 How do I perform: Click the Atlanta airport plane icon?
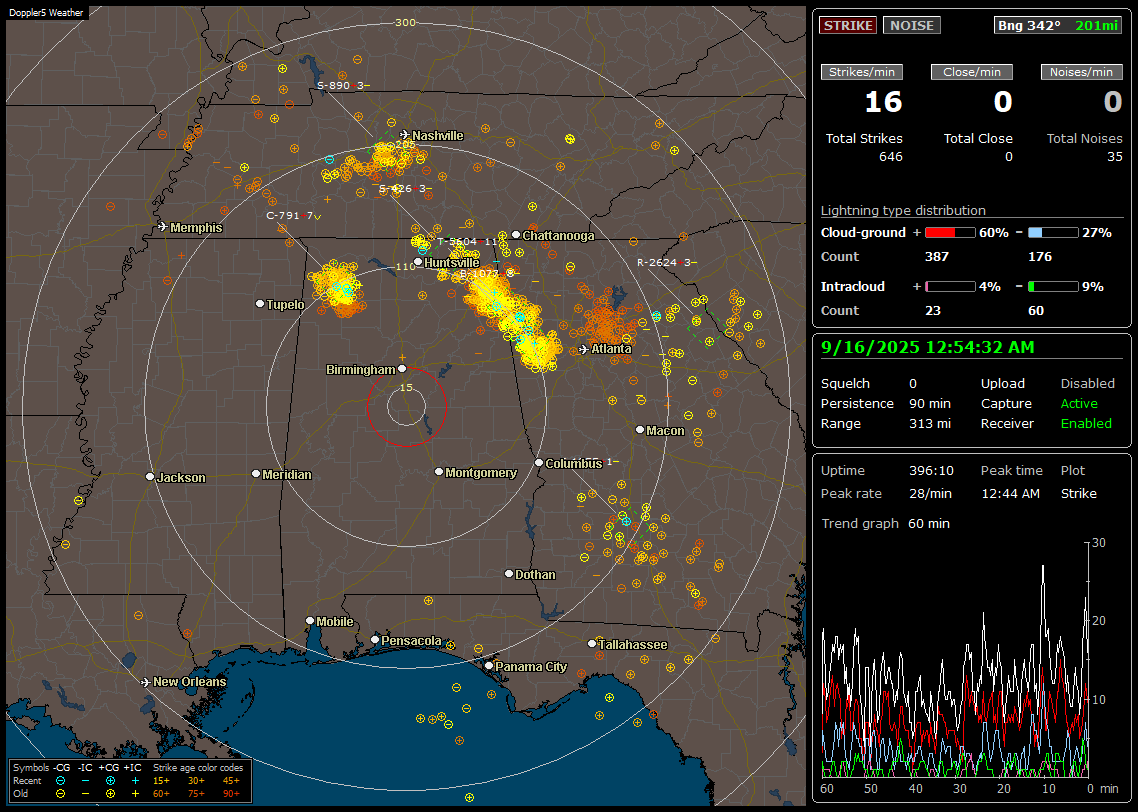[583, 349]
